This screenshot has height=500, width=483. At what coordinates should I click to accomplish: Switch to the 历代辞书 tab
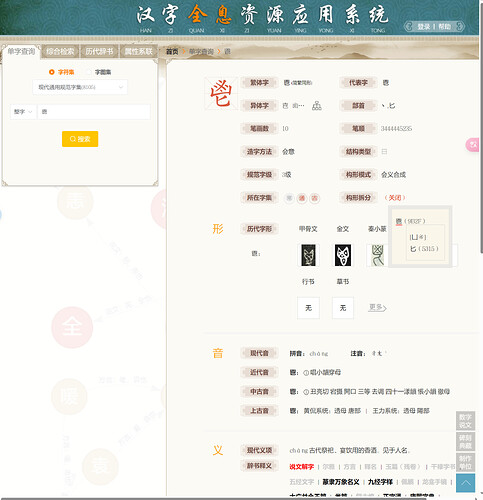[99, 52]
